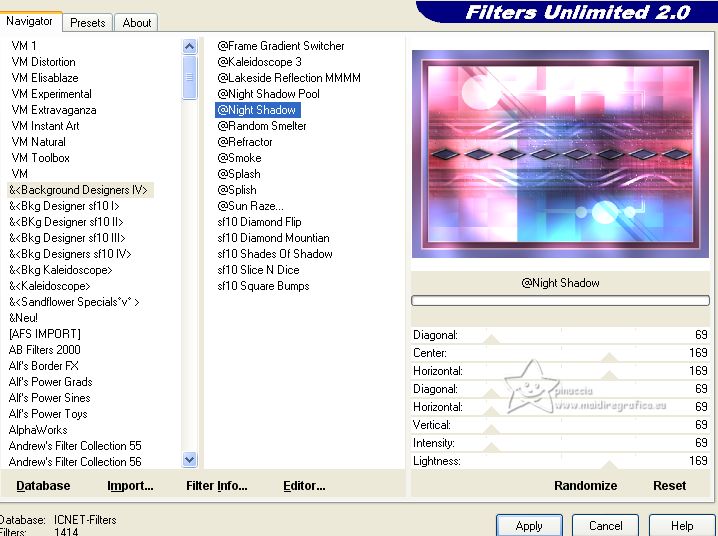Choose @Frame Gradient Switcher filter
Screen dimensions: 718x536
(x=281, y=46)
